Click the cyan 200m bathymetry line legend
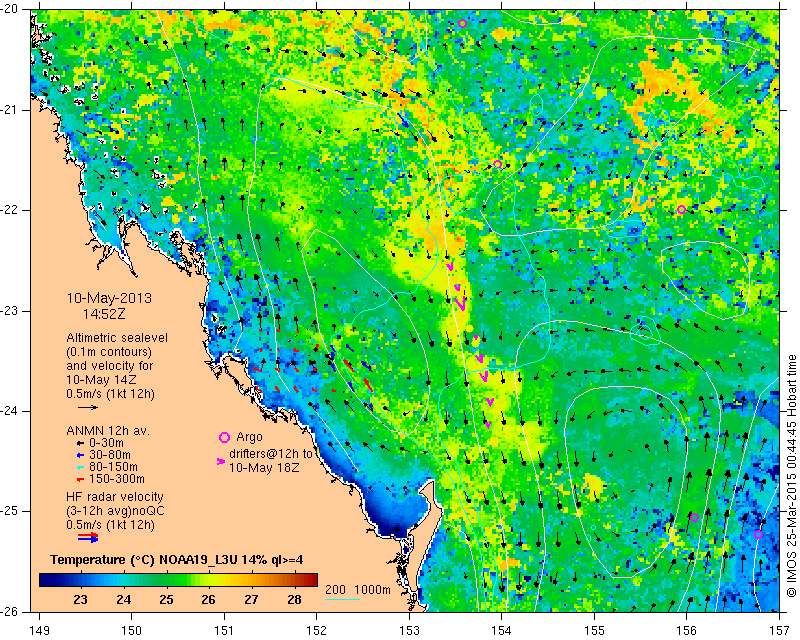This screenshot has height=640, width=800. [x=342, y=599]
